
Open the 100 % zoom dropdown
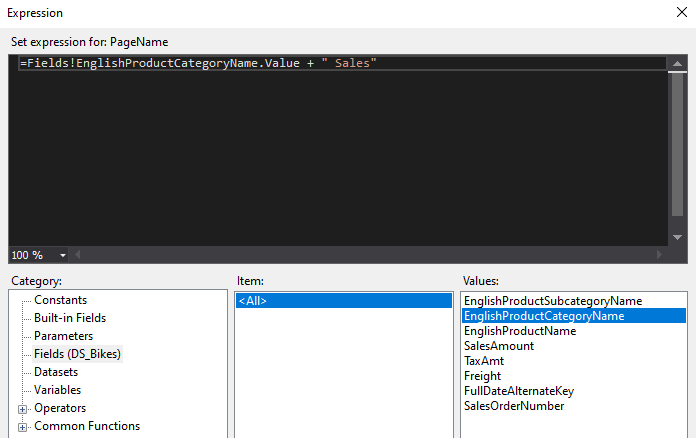pos(63,255)
